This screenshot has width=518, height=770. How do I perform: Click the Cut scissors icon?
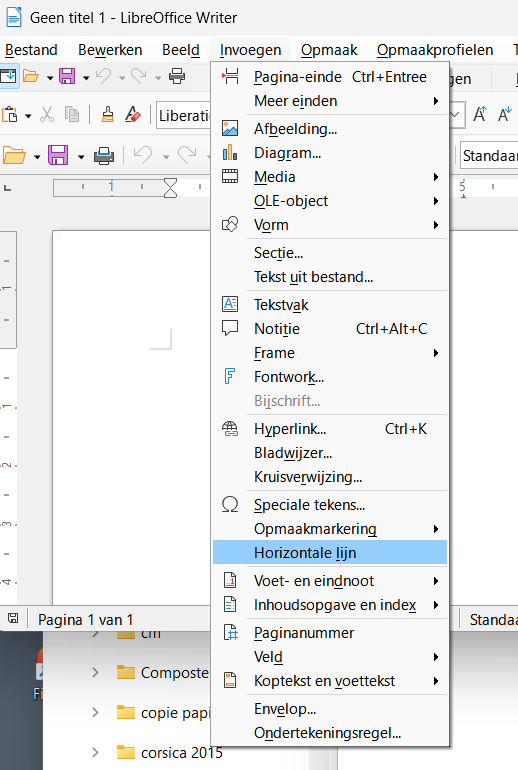47,115
